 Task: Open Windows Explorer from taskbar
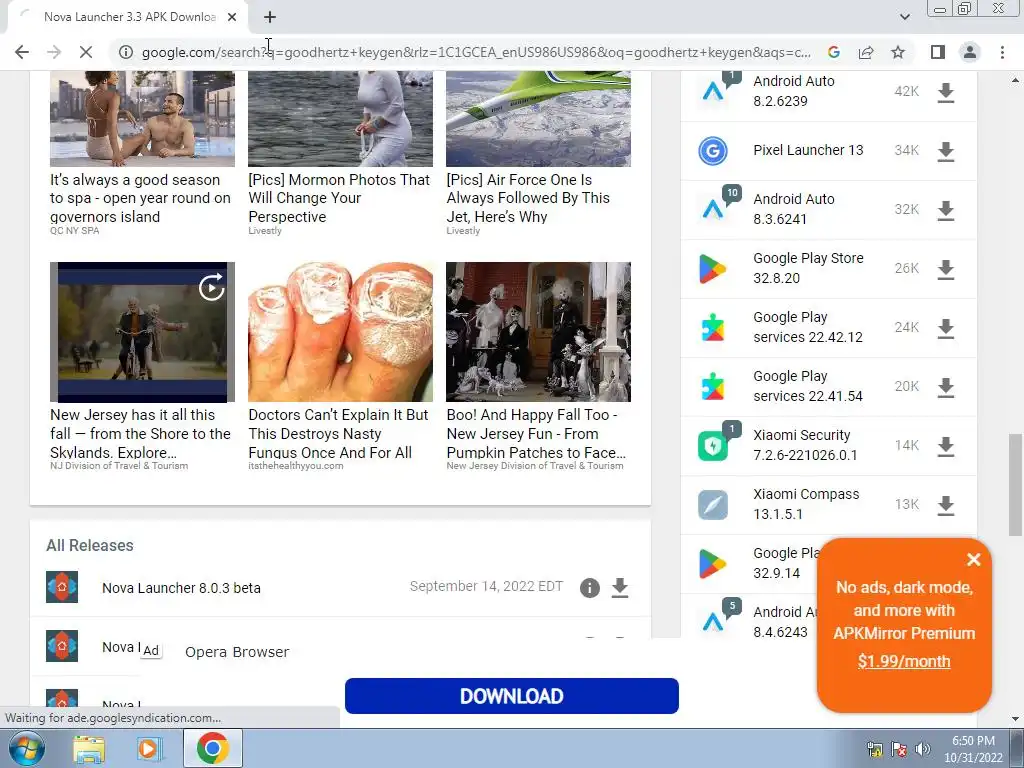[x=89, y=749]
